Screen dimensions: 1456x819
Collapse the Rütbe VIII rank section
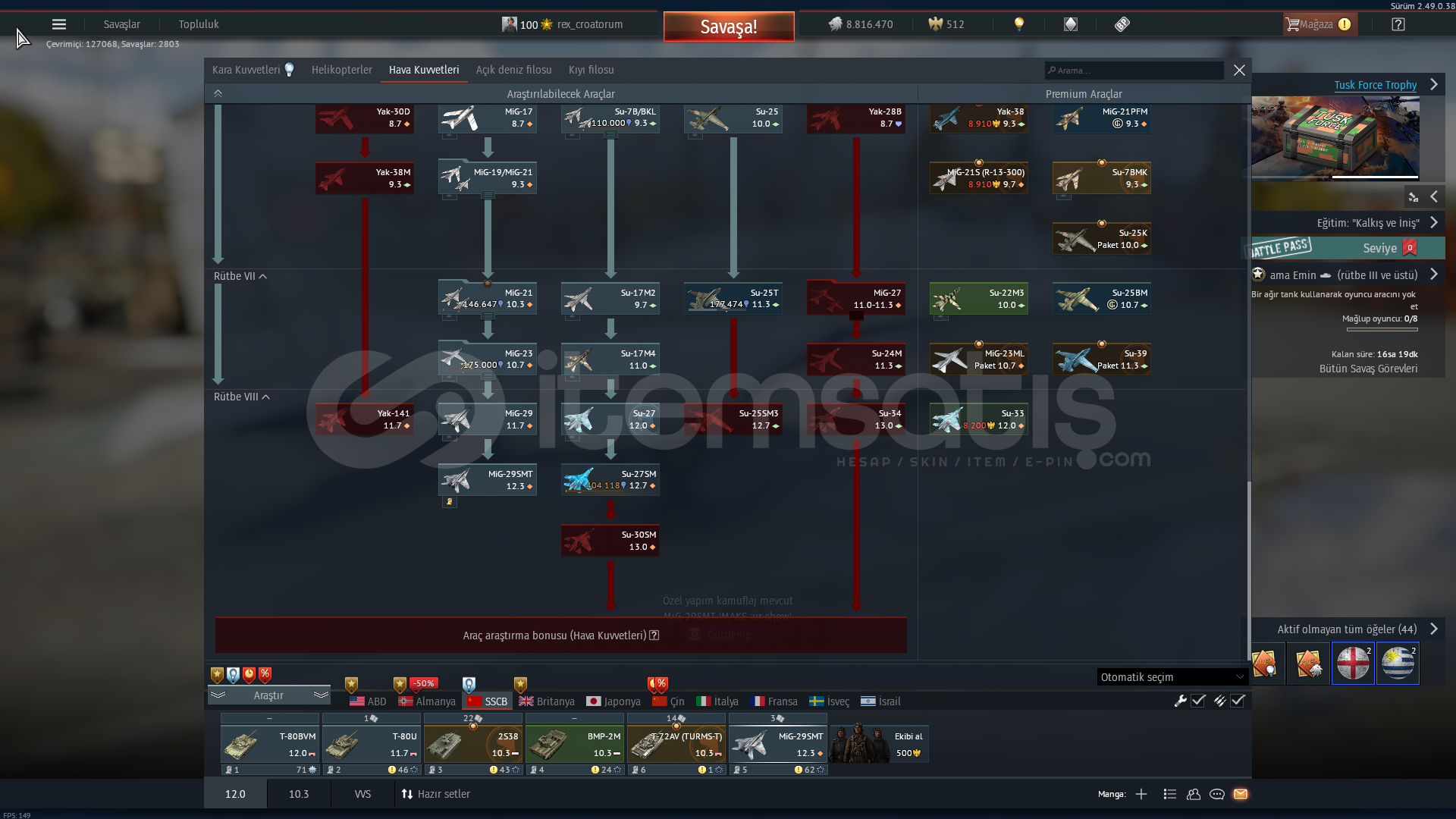265,397
